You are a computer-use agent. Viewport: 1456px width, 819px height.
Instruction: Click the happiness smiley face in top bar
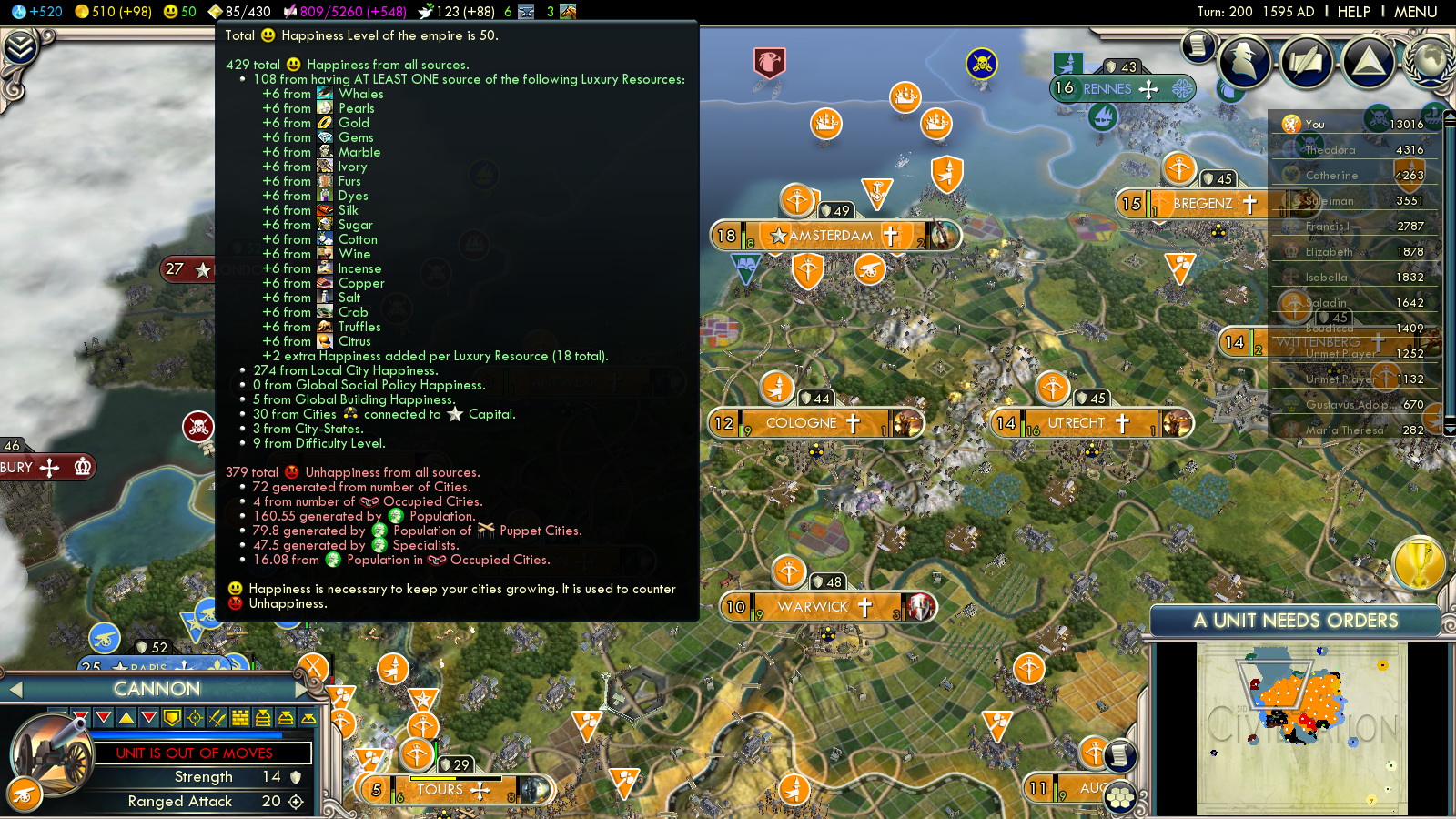click(x=170, y=12)
